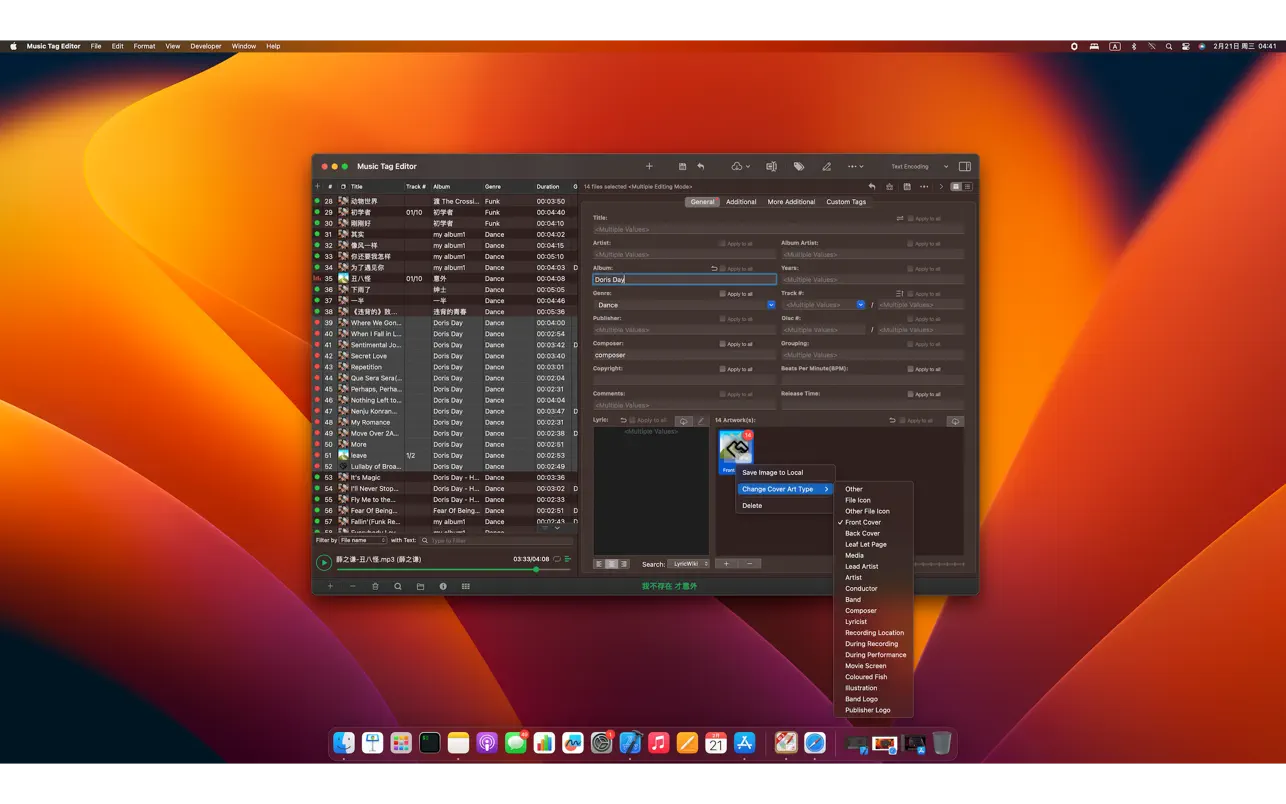Tick Apply to all for Album Artist
Viewport: 1286px width, 804px height.
pos(910,244)
